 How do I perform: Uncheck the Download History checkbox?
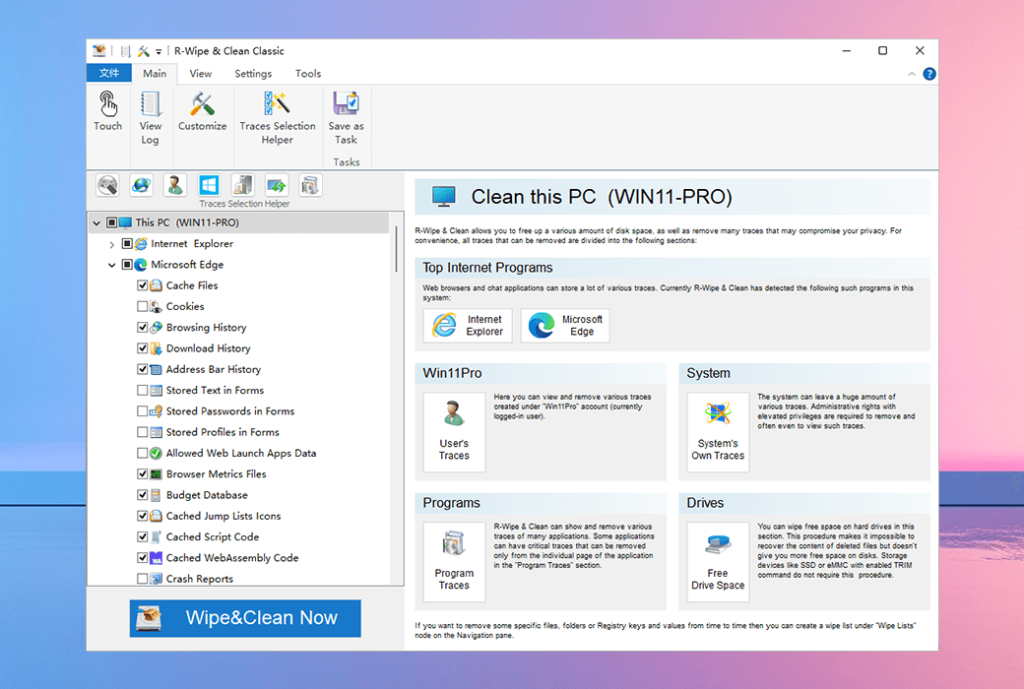[x=142, y=348]
